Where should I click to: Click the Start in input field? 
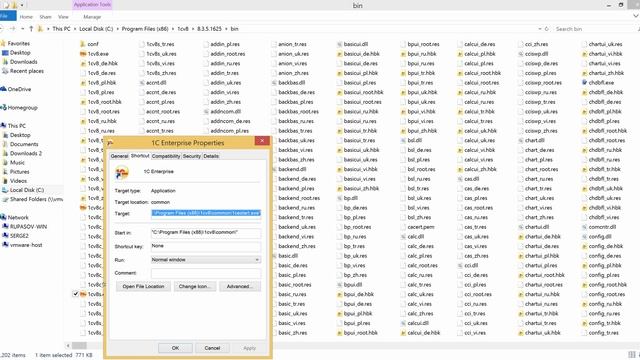pos(206,233)
